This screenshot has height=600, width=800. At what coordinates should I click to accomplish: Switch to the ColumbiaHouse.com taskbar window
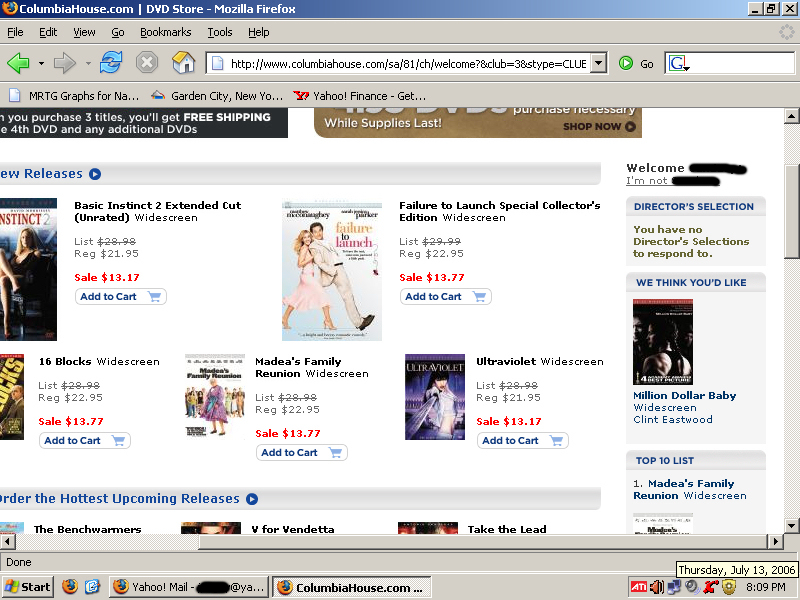pyautogui.click(x=352, y=587)
